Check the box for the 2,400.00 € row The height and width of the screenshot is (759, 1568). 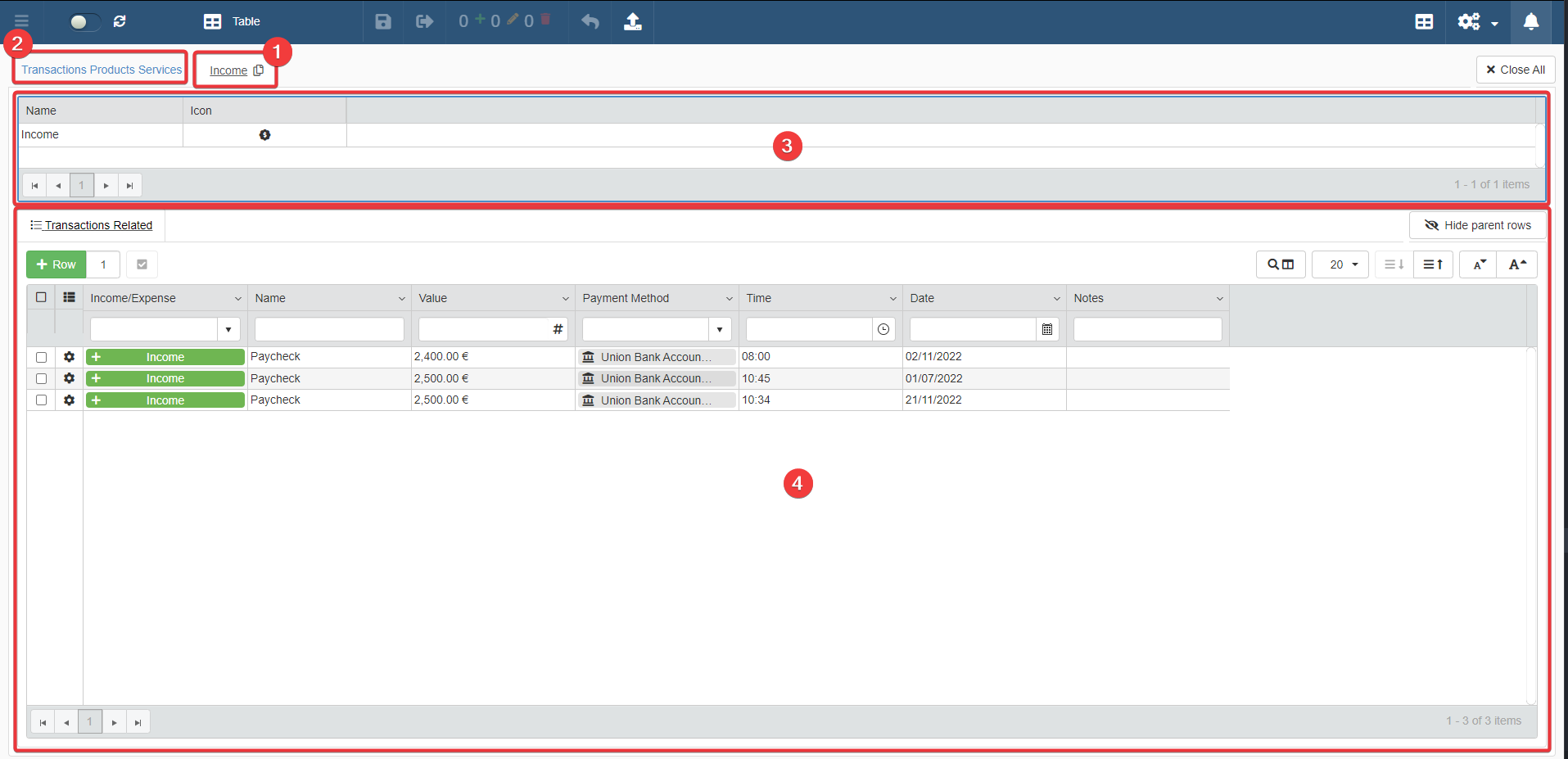(41, 357)
